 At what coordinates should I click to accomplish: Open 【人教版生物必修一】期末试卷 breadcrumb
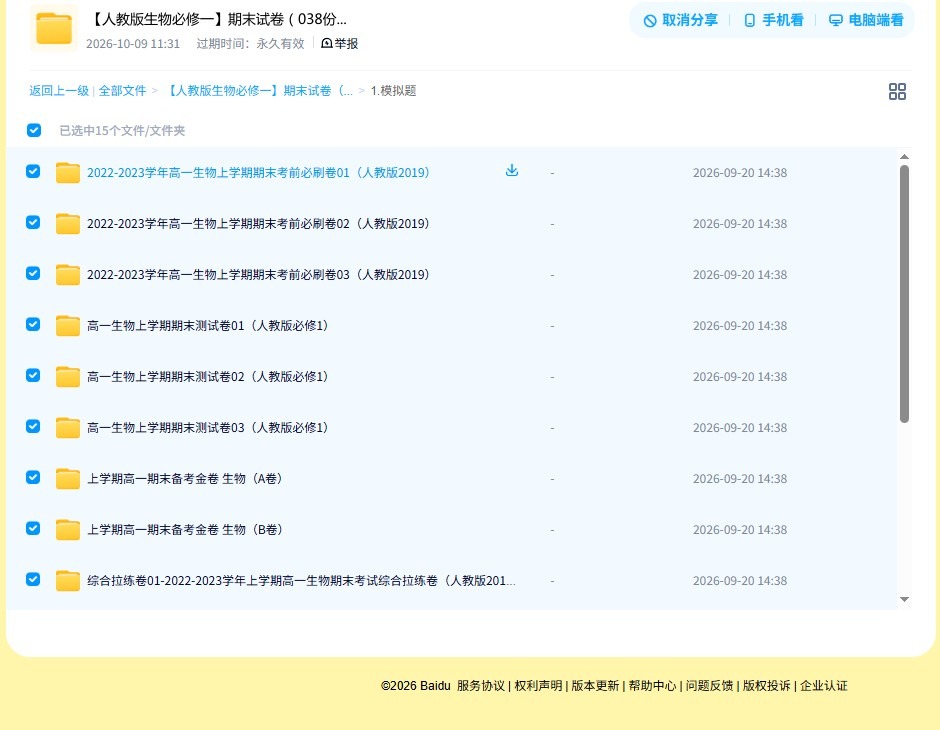coord(258,91)
